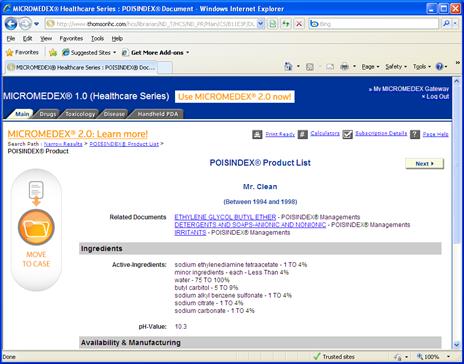Expand the address bar dropdown arrow
The height and width of the screenshot is (364, 464).
tap(261, 24)
